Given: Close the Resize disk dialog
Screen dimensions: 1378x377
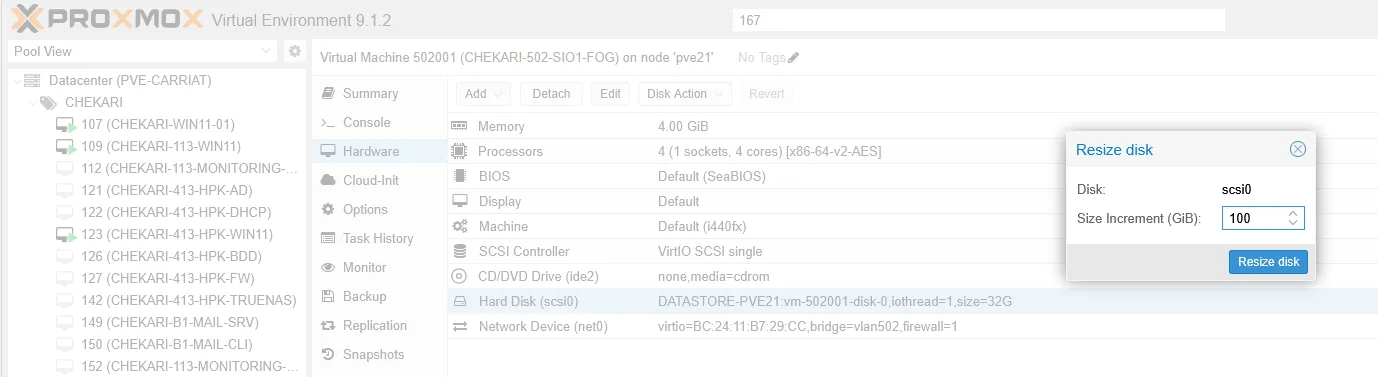Looking at the screenshot, I should point(1298,149).
